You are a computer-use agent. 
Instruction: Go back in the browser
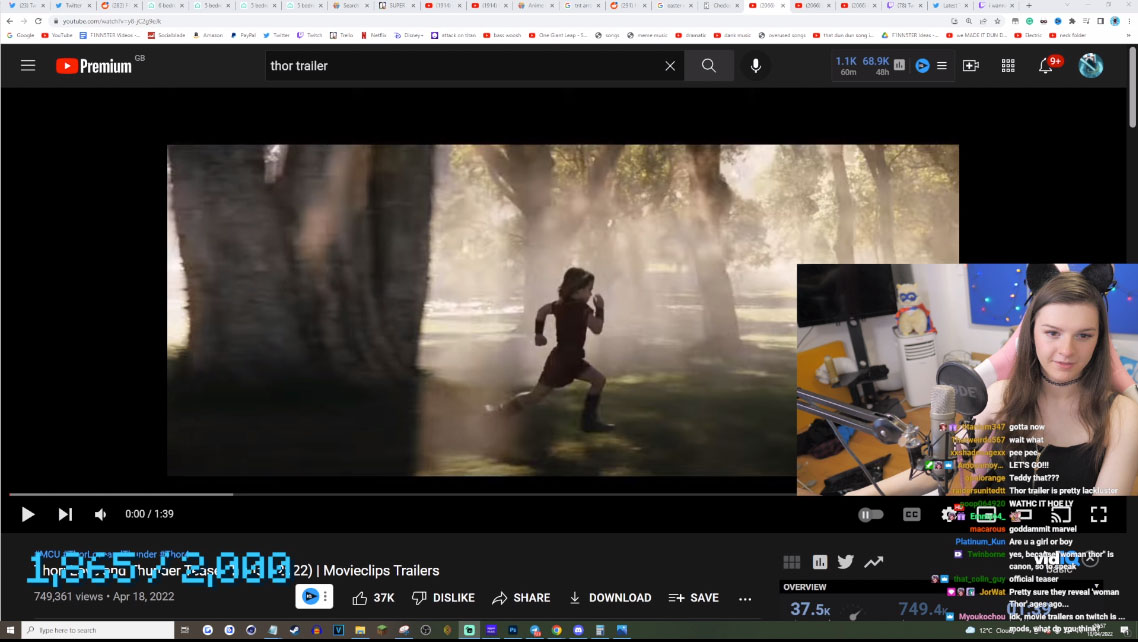(x=9, y=21)
